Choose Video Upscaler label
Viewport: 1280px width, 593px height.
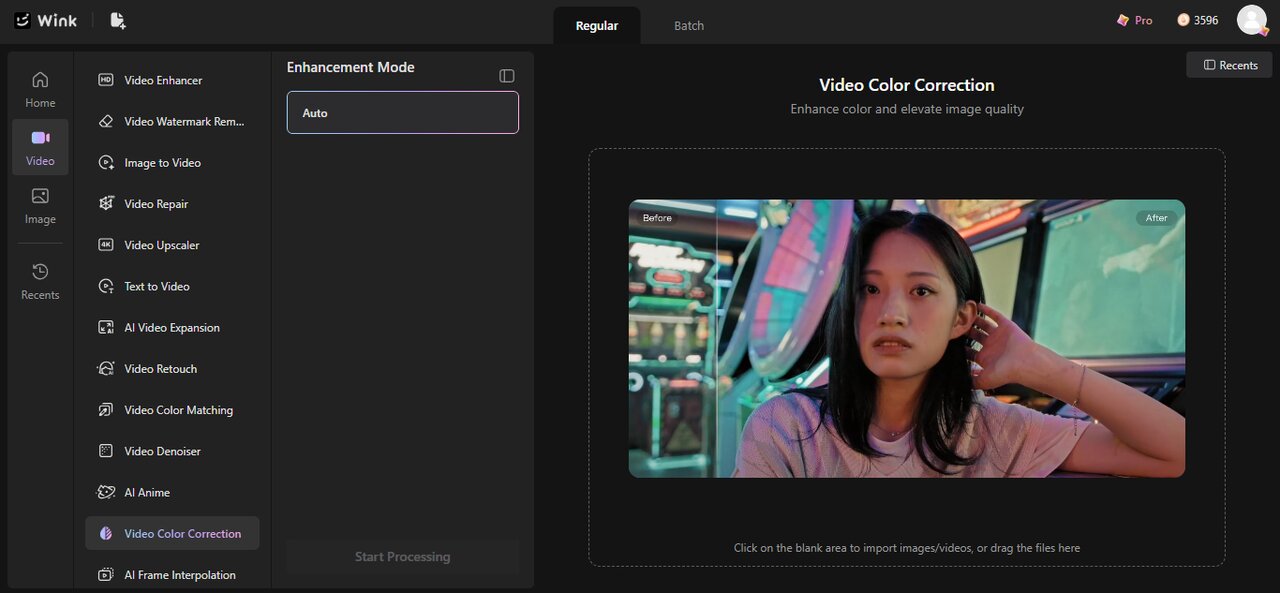tap(162, 245)
